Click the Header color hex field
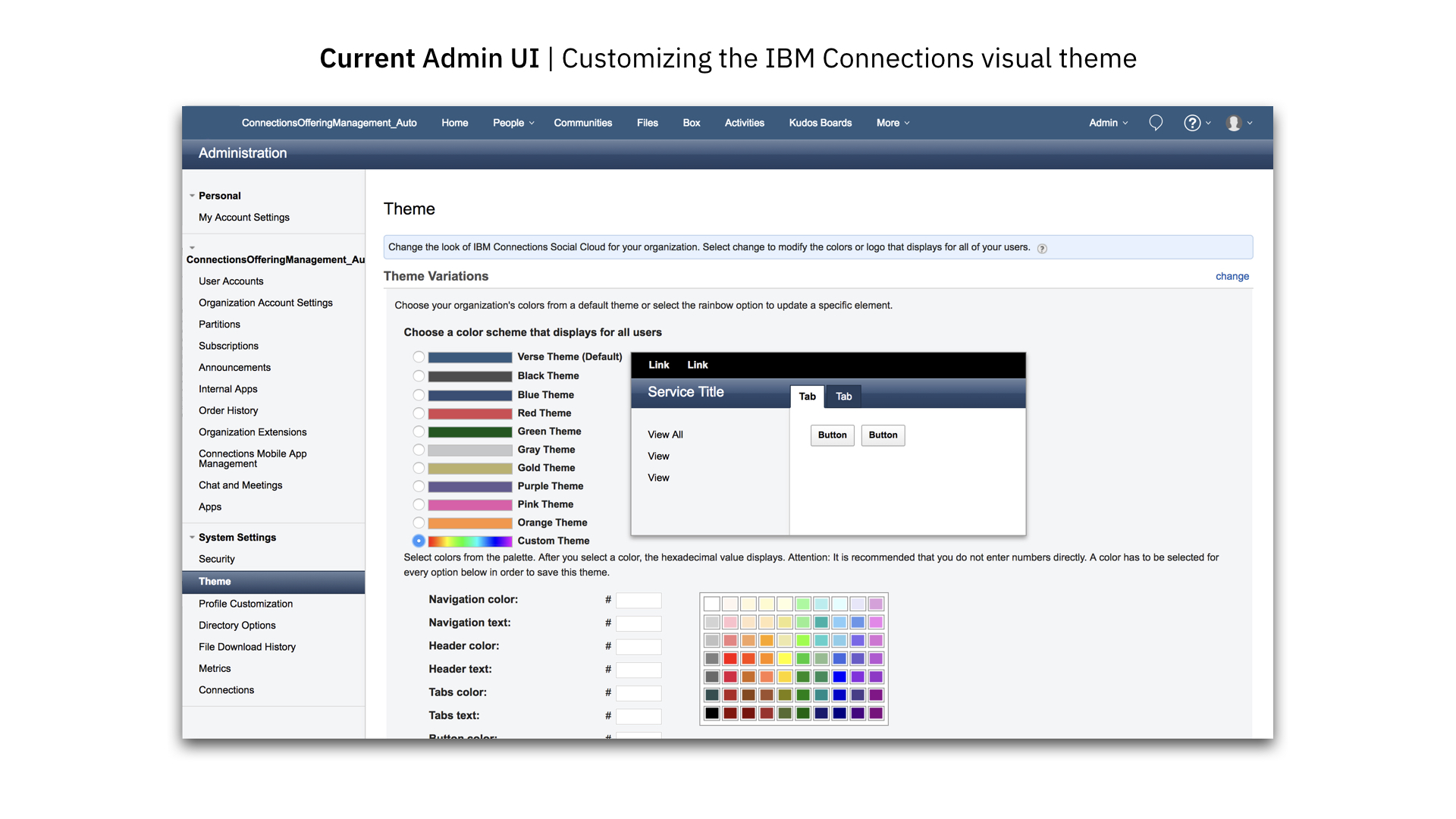 639,647
